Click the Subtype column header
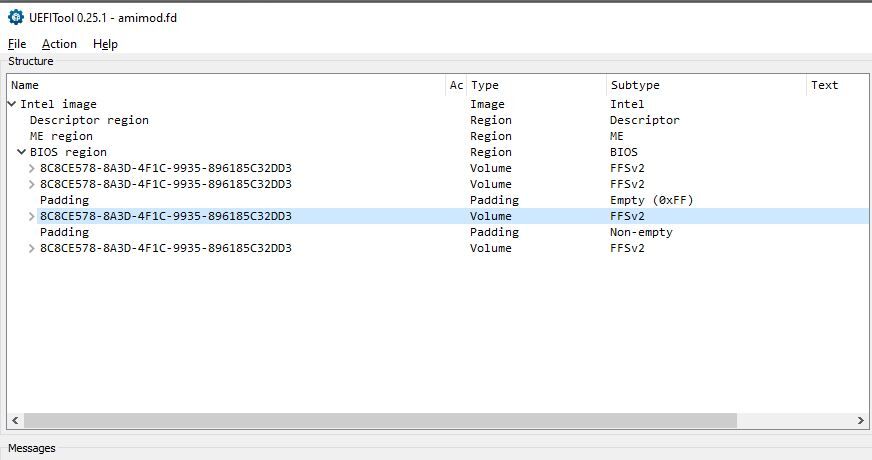This screenshot has width=872, height=460. (706, 85)
